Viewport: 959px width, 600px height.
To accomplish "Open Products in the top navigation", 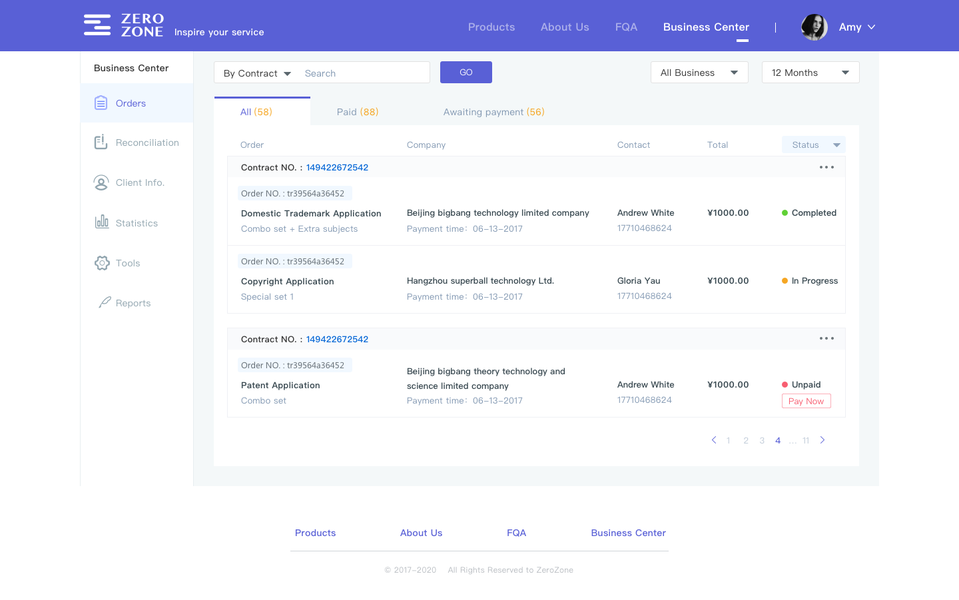I will click(491, 27).
